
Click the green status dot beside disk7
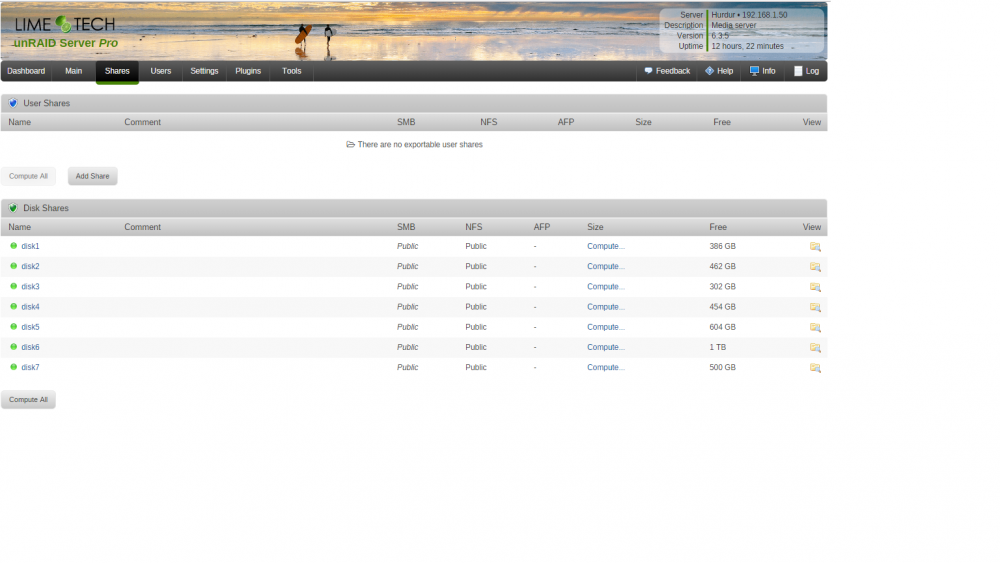coord(13,367)
